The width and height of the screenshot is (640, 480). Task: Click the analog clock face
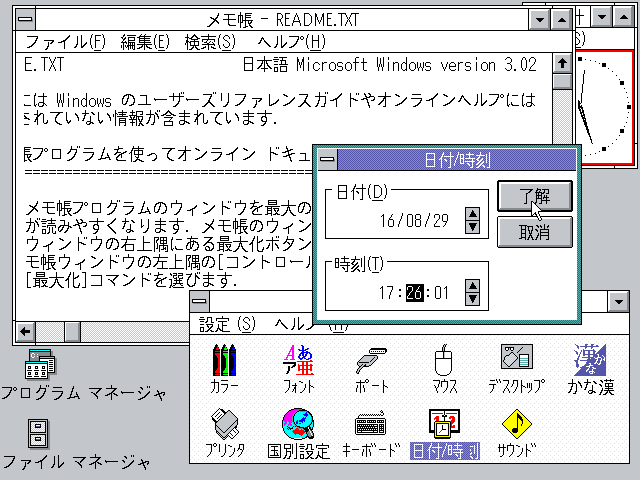(603, 107)
